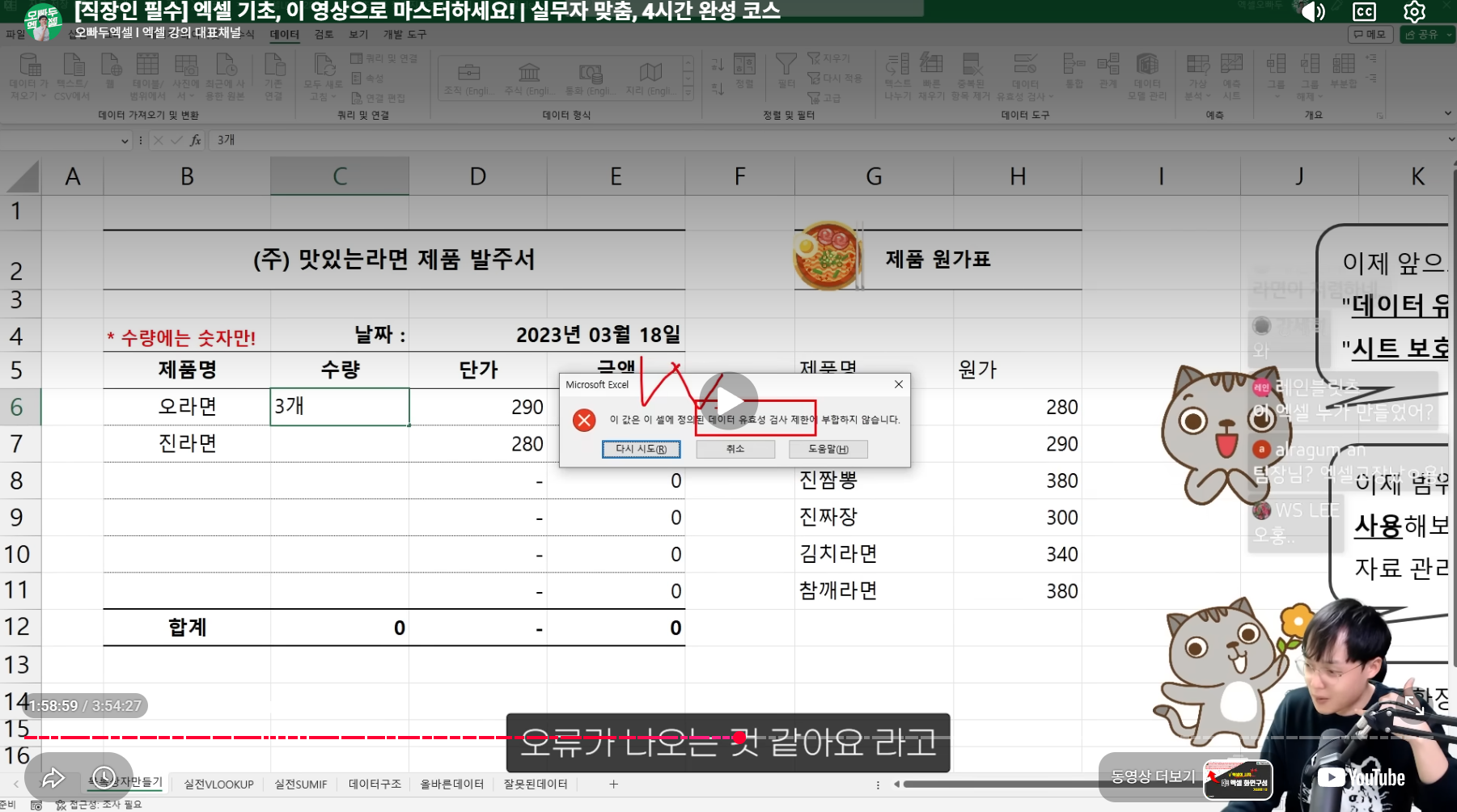Click the 중복된 항목 제거 icon

click(x=971, y=77)
